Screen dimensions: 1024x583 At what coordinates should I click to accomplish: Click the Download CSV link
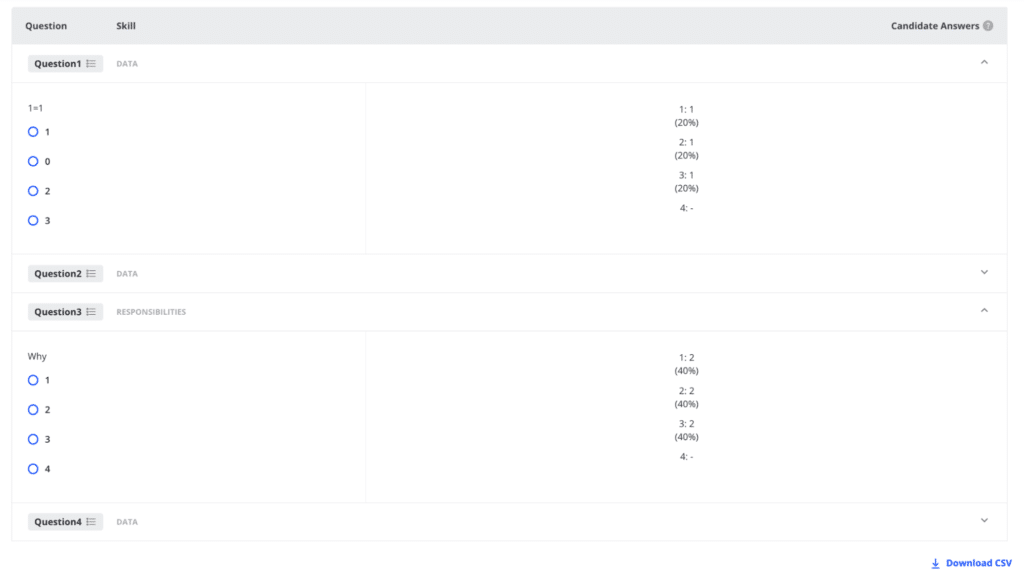(972, 563)
